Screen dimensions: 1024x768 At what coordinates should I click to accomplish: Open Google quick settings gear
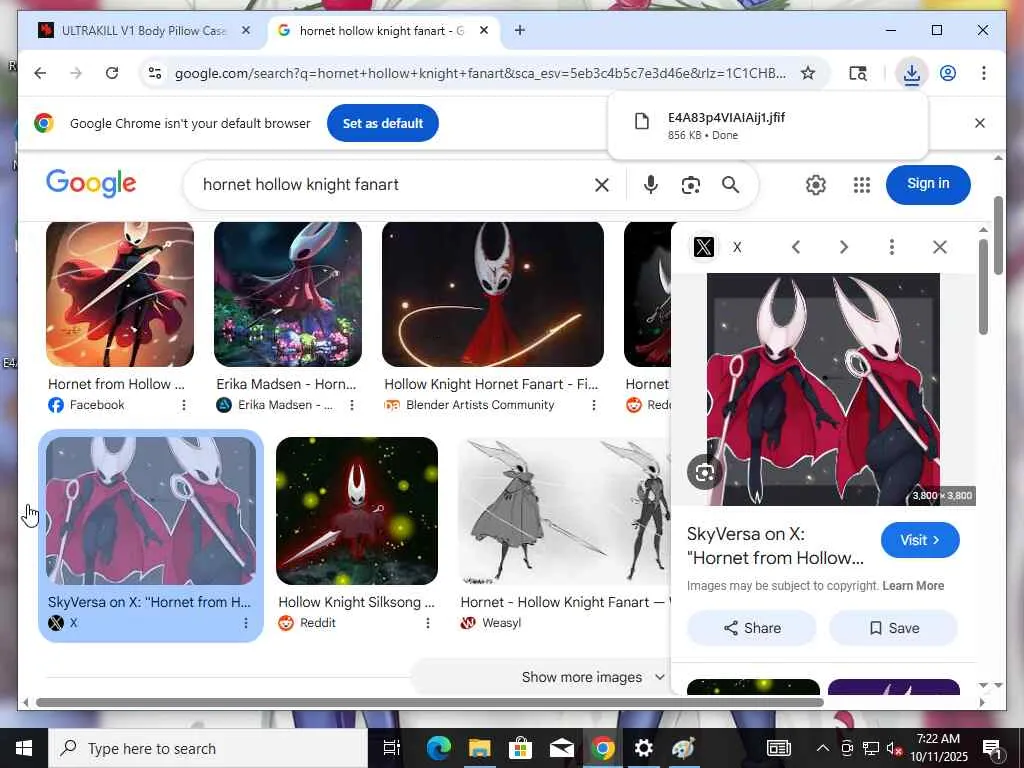[x=815, y=185]
